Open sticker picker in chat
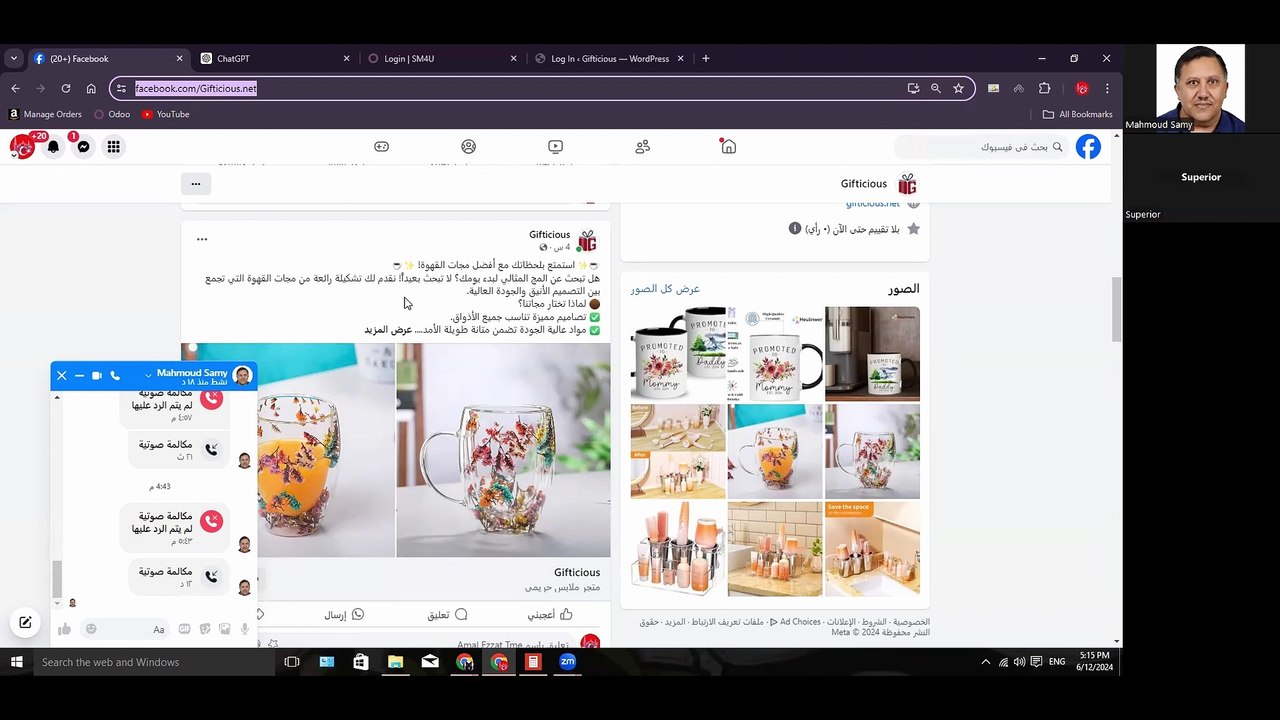Viewport: 1280px width, 720px height. pyautogui.click(x=204, y=629)
